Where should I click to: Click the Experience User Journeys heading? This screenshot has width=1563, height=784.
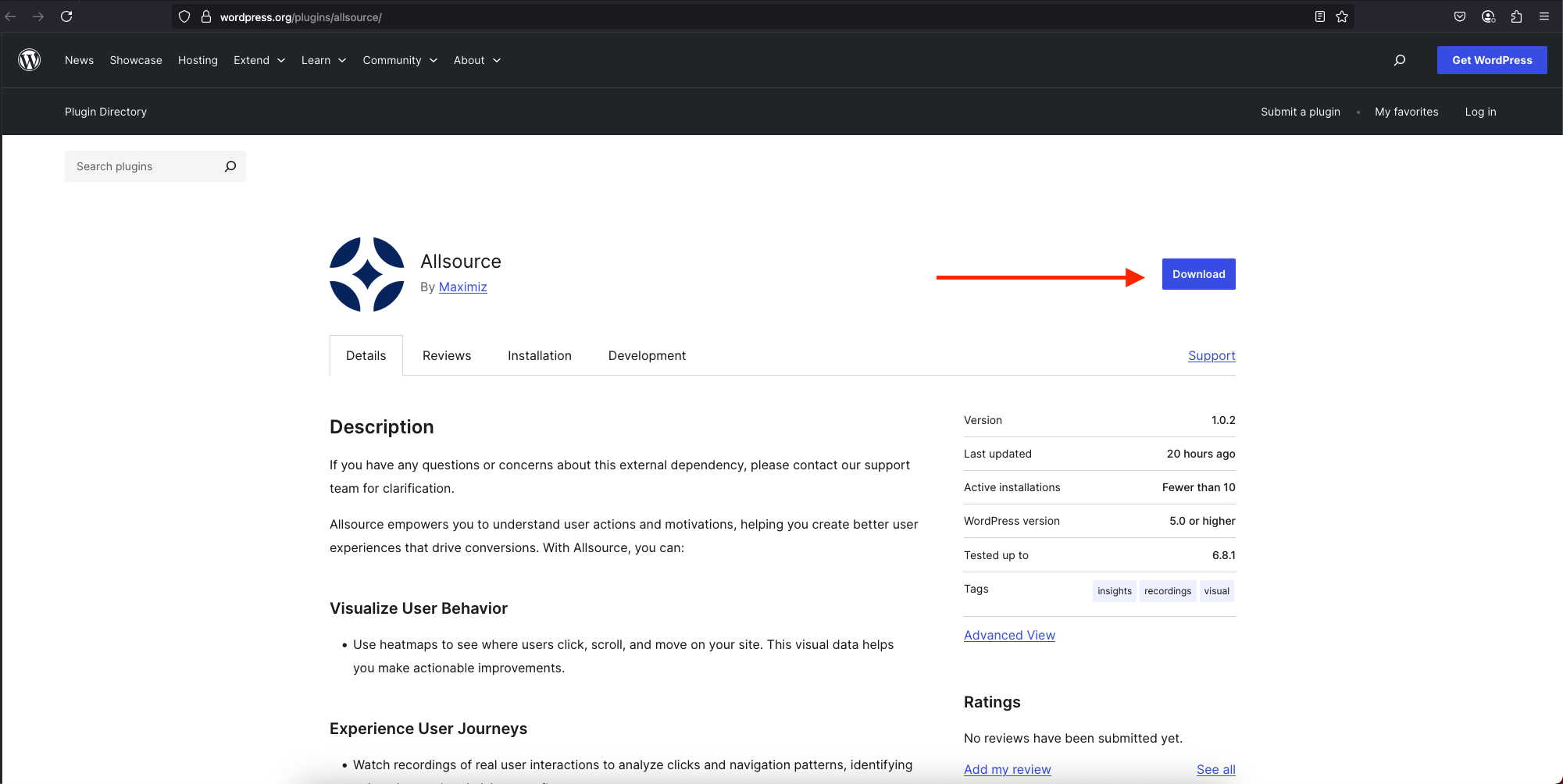coord(428,729)
